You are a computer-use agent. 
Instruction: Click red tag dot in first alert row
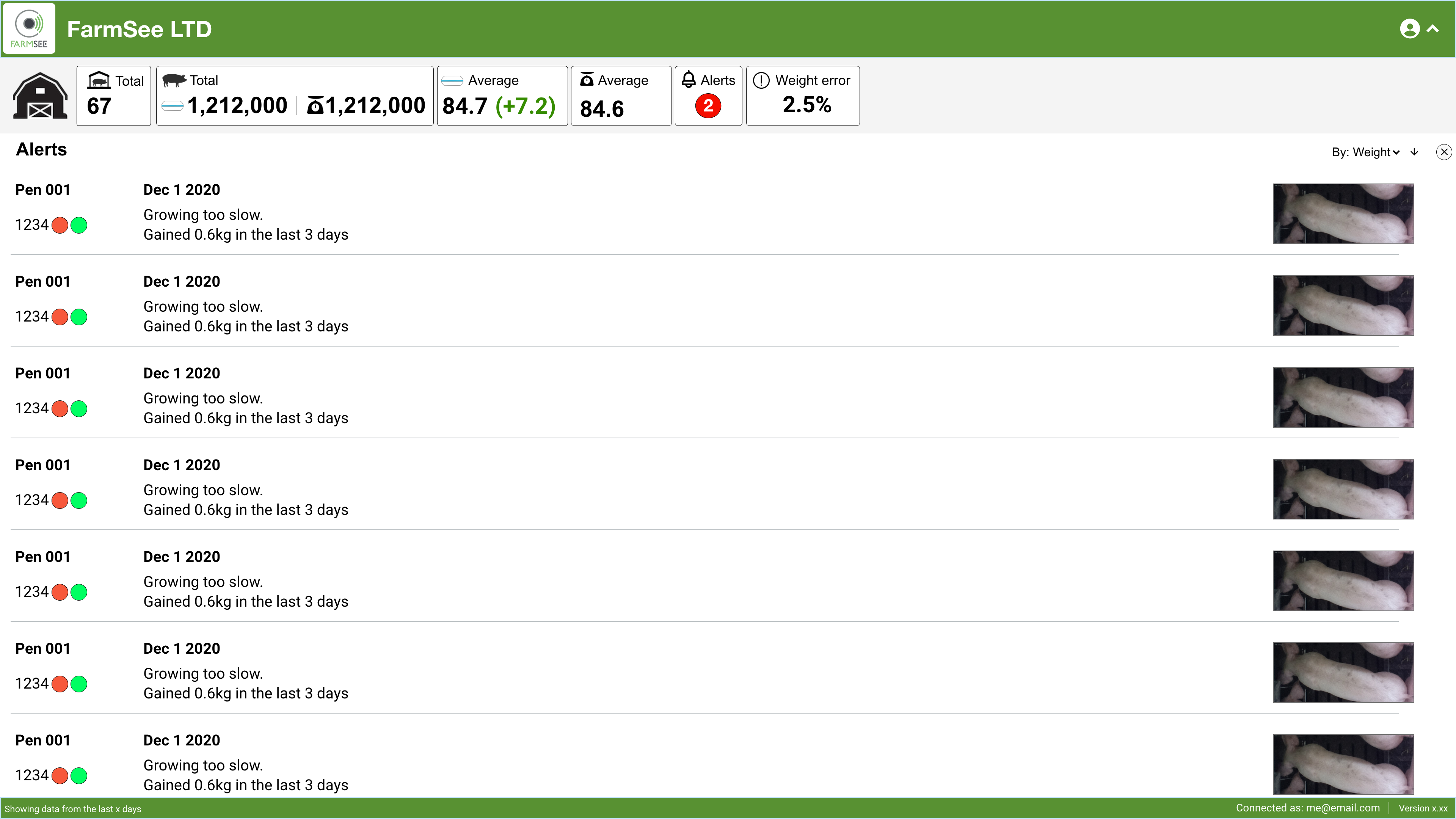point(60,225)
